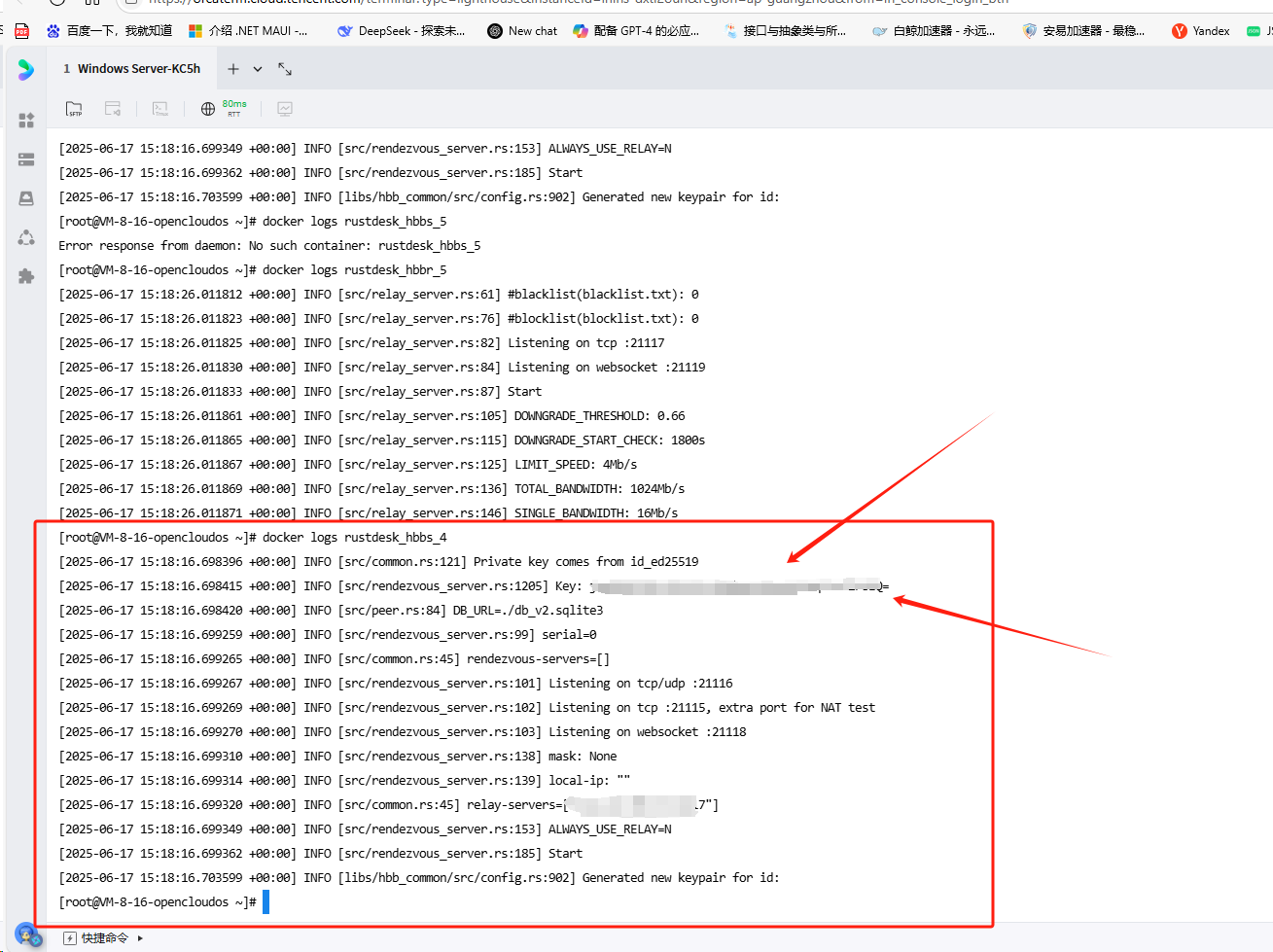The image size is (1273, 952).
Task: Open the Yandex bookmark
Action: pyautogui.click(x=1201, y=31)
